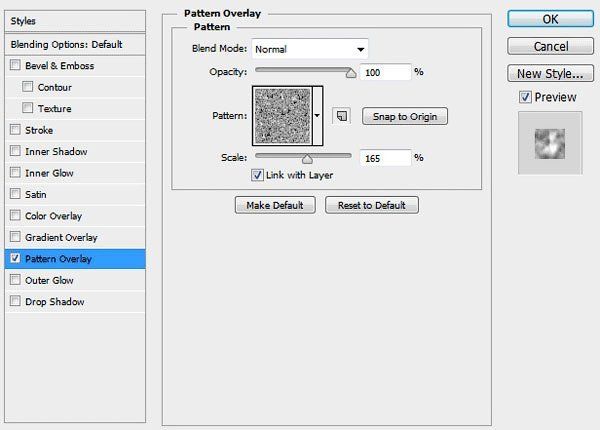The image size is (600, 430).
Task: Uncheck the Pattern Overlay checkbox
Action: coord(15,258)
